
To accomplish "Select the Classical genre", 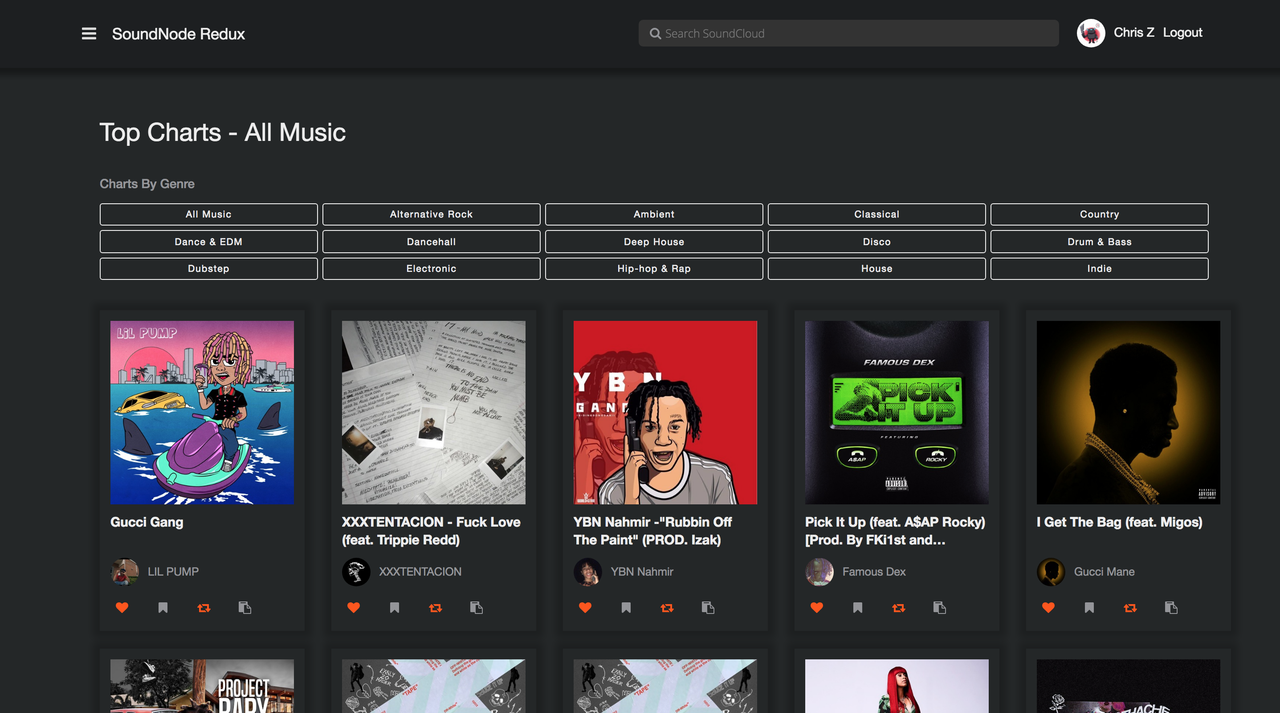I will pos(877,214).
